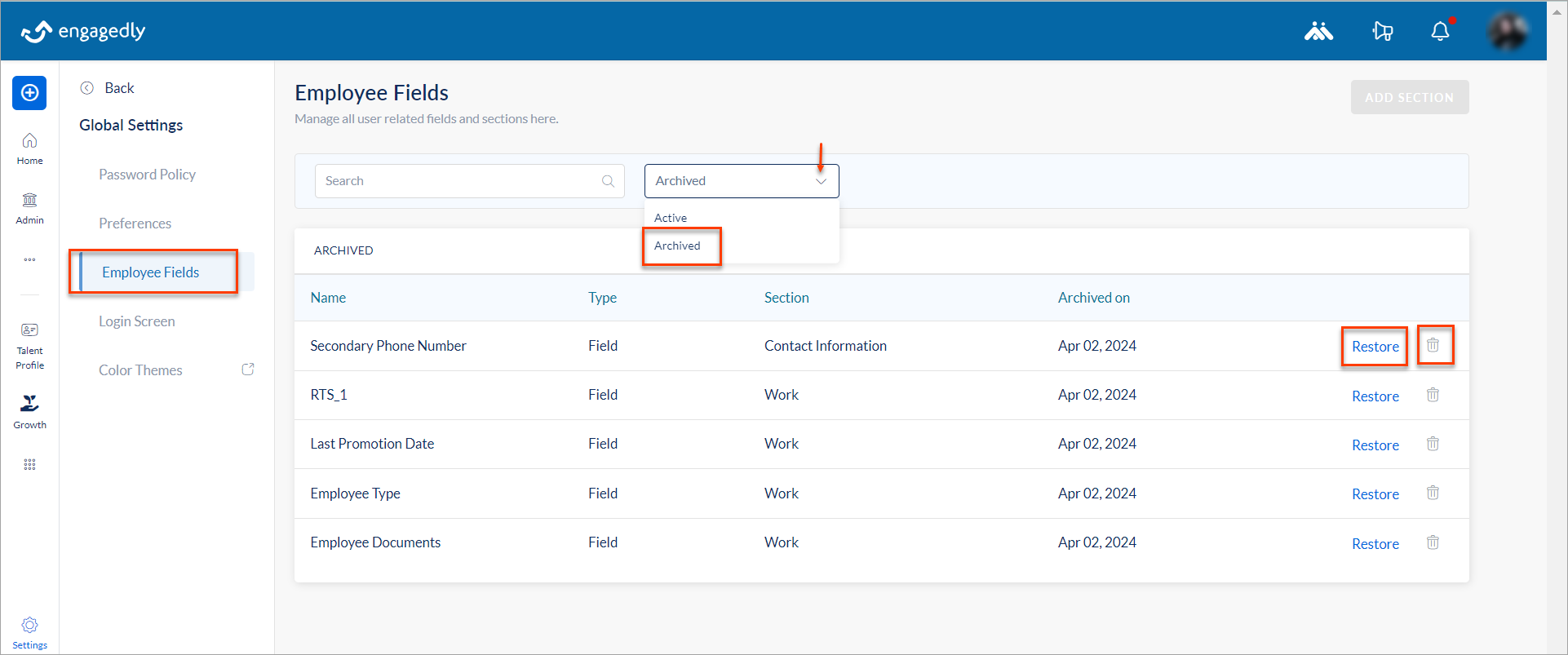This screenshot has width=1568, height=655.
Task: Open the notifications bell
Action: tap(1441, 31)
